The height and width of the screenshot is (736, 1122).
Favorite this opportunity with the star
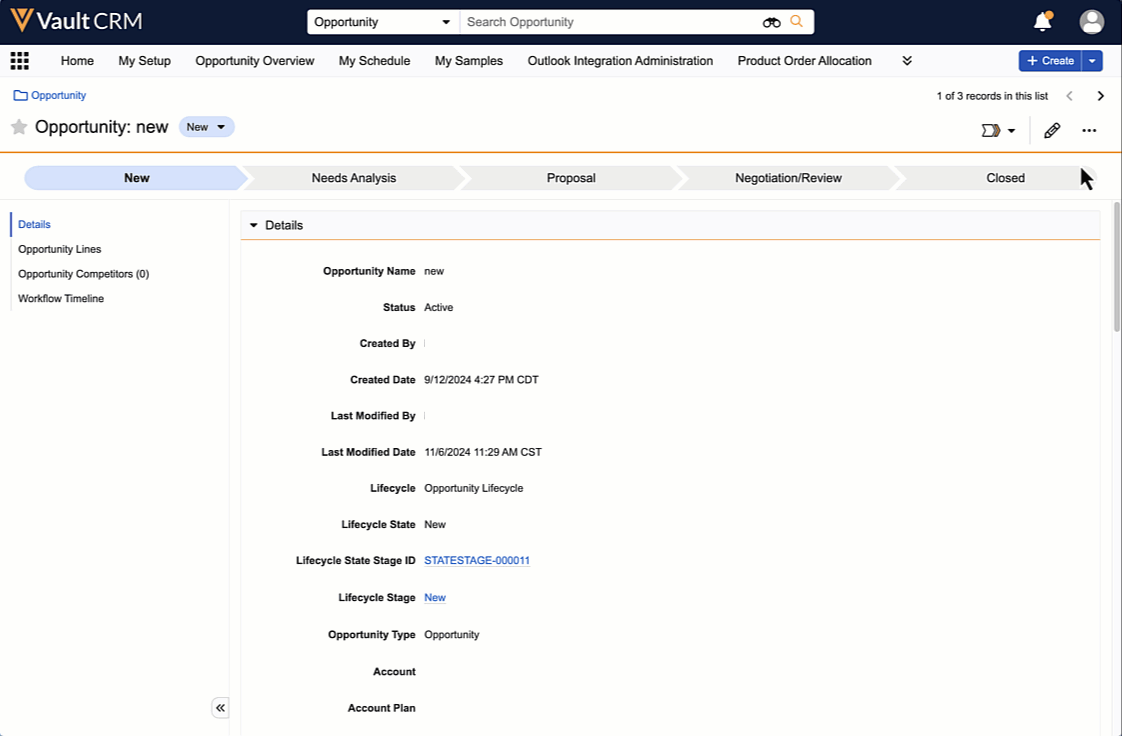(x=19, y=127)
